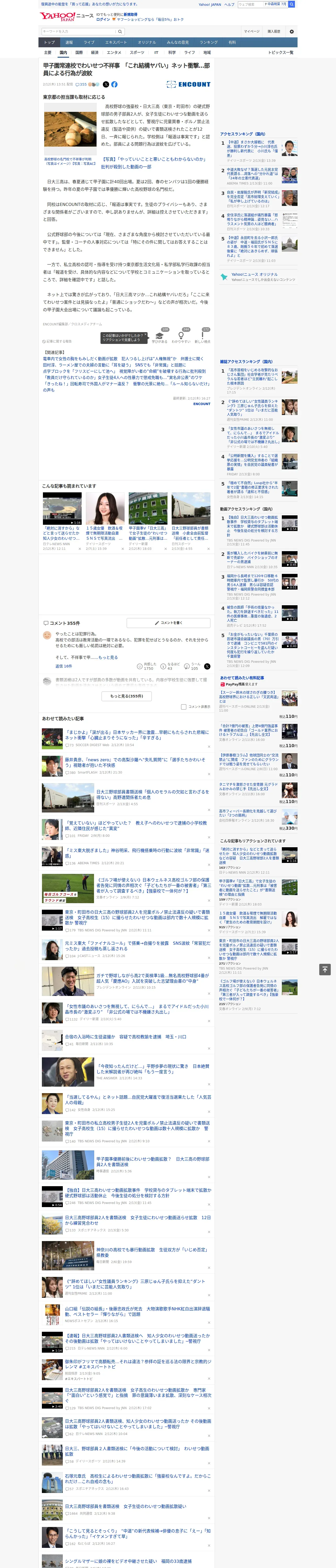
Task: Open トピックス一覧 link
Action: (x=281, y=52)
